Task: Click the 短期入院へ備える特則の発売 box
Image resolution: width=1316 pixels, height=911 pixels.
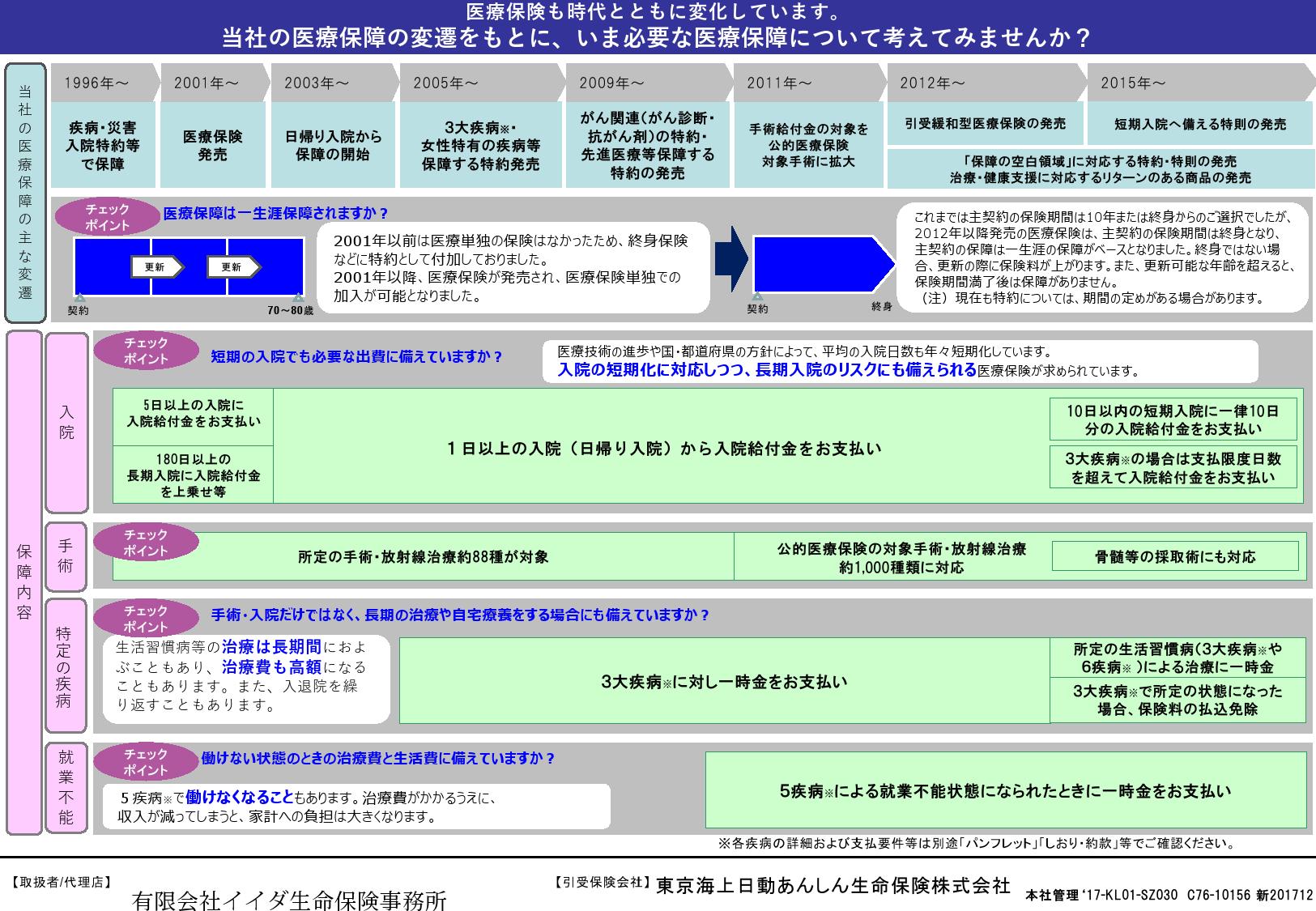Action: tap(1200, 124)
